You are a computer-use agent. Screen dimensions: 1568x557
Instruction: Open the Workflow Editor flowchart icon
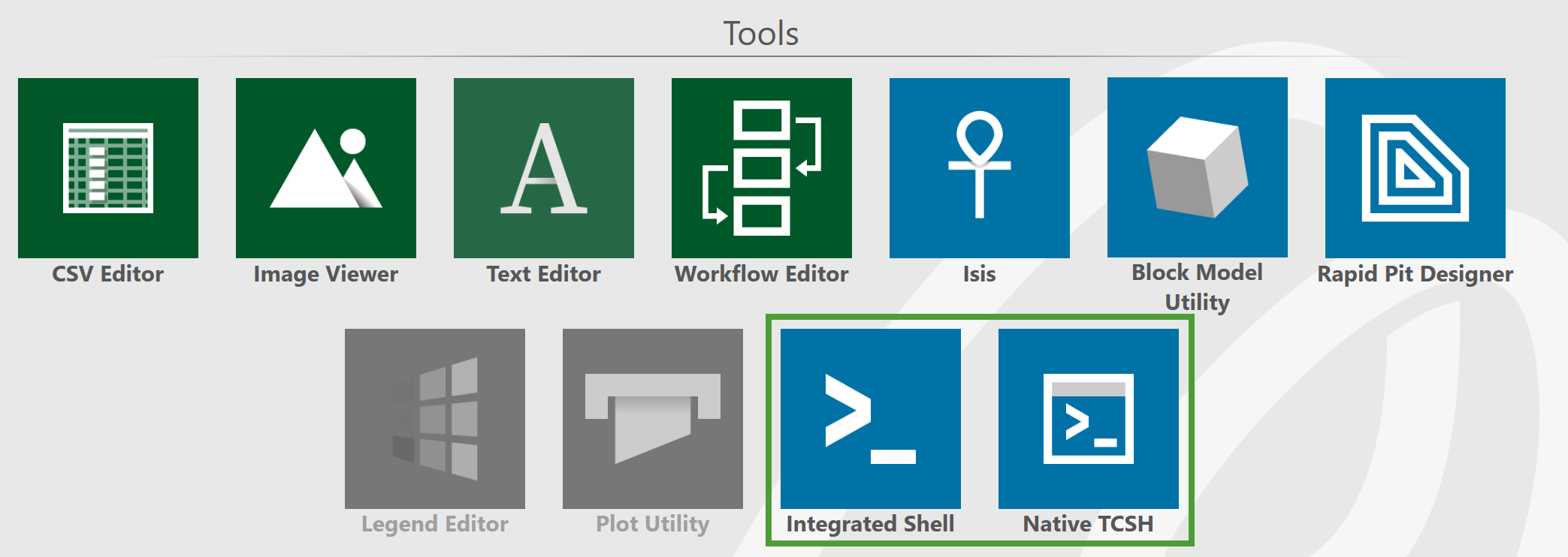click(762, 167)
